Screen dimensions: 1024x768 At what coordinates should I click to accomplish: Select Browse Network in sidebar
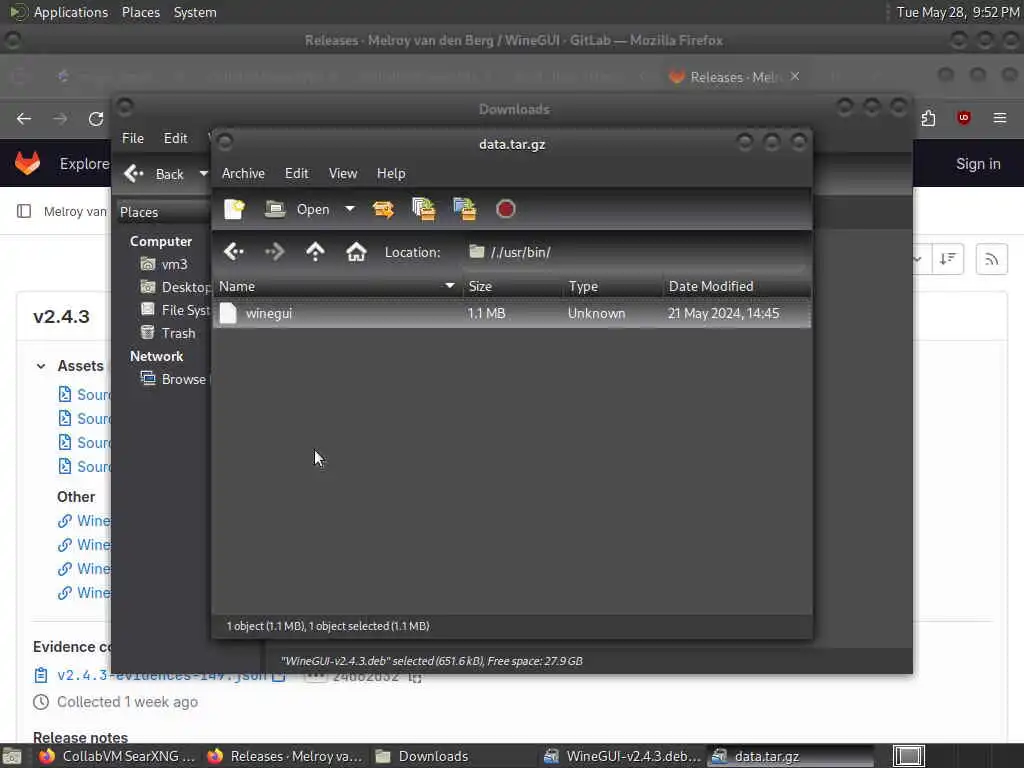[x=174, y=379]
